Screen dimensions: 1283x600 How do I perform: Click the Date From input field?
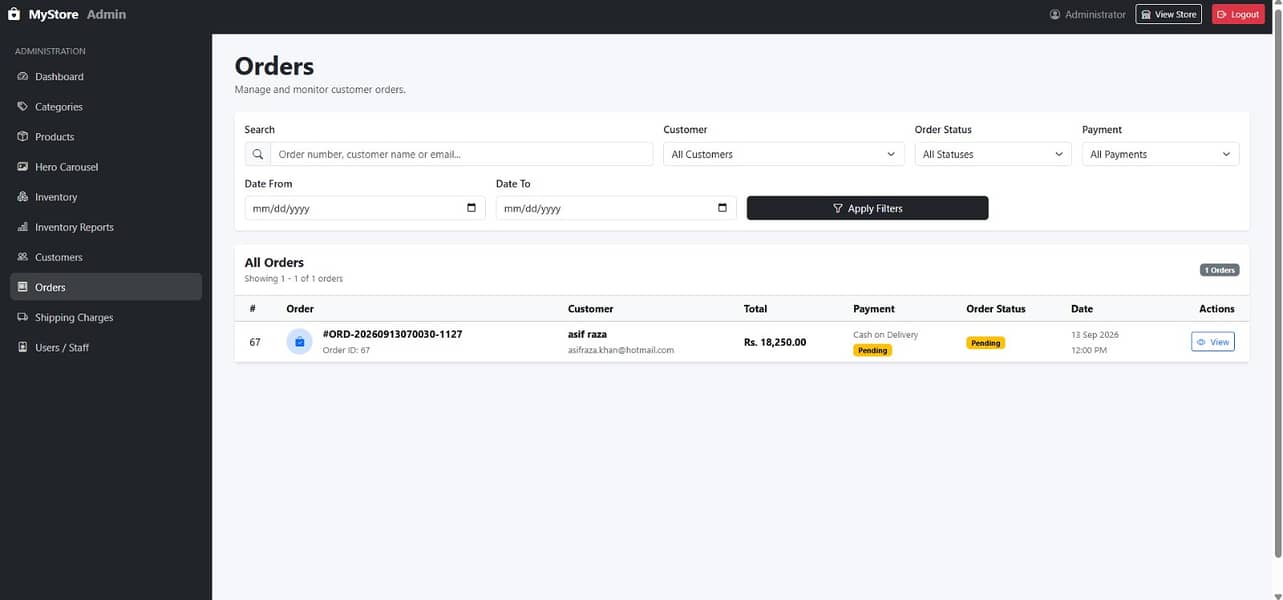tap(365, 208)
